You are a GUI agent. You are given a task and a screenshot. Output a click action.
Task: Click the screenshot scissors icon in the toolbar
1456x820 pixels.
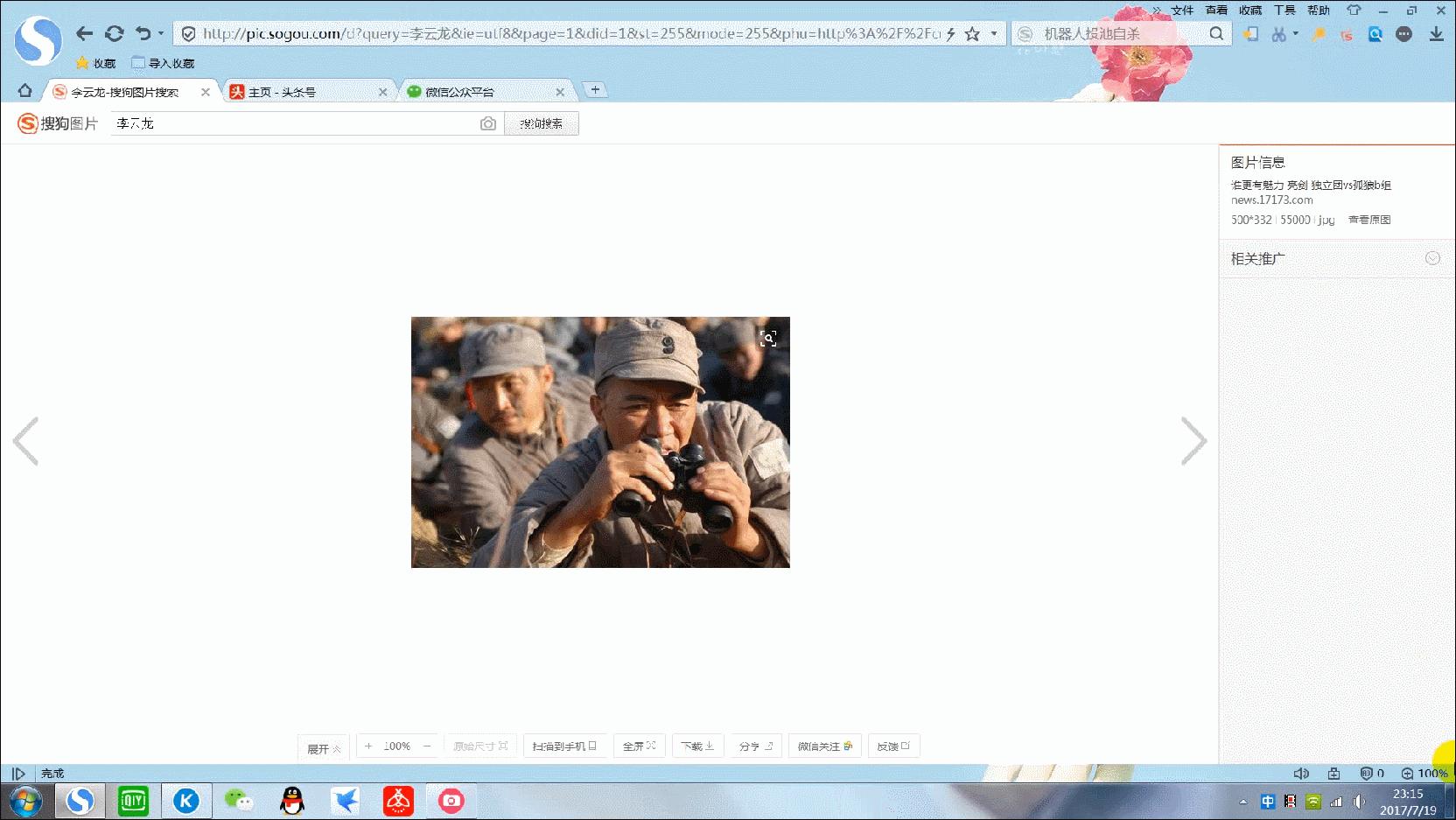(1278, 35)
